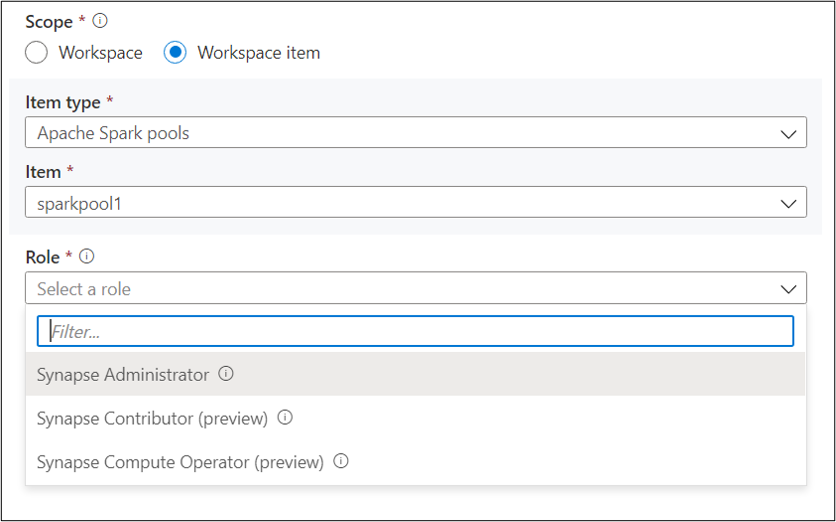Choose Synapse Contributor (preview) role option
836x522 pixels.
click(x=152, y=418)
